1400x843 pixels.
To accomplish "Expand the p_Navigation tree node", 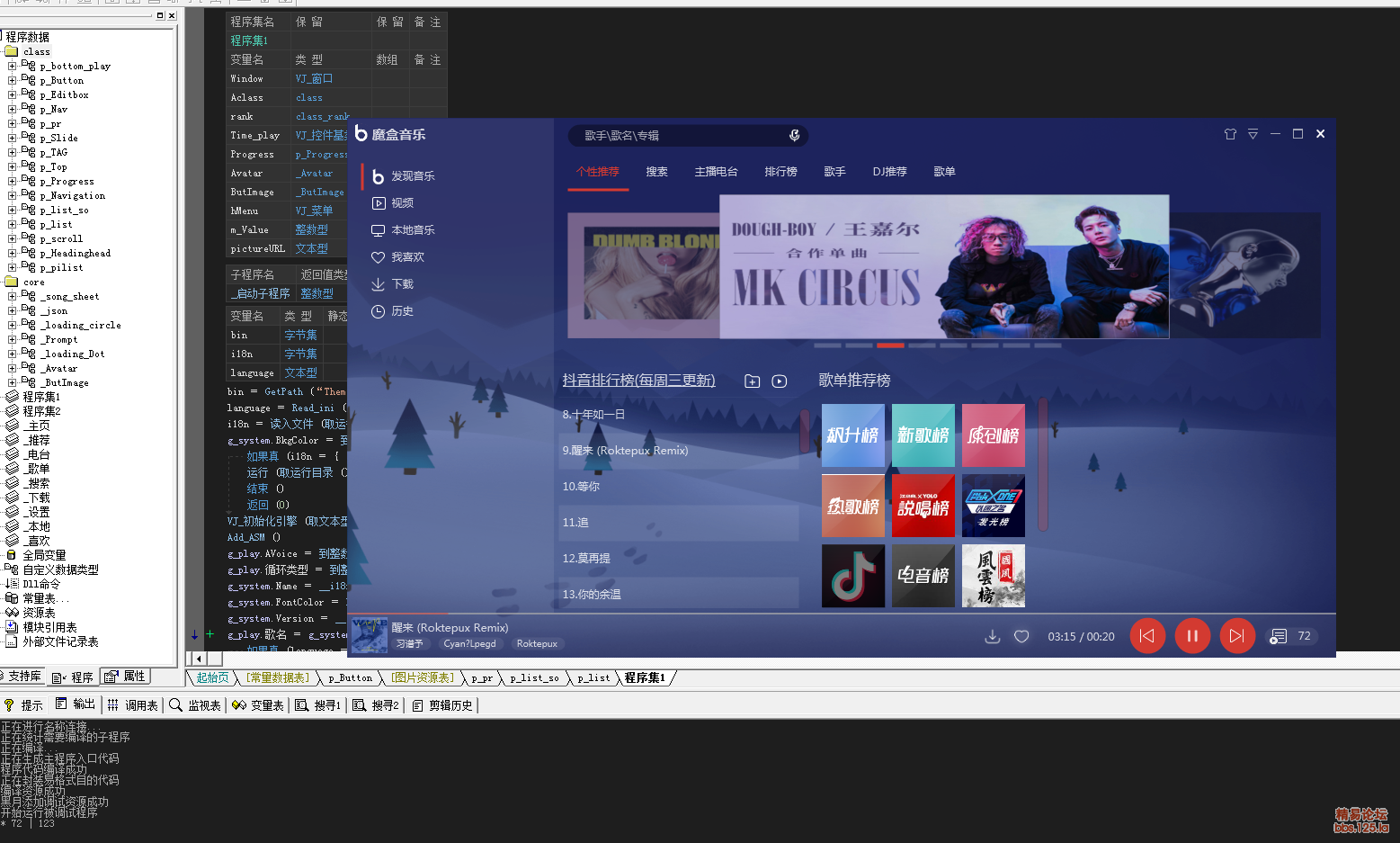I will pyautogui.click(x=12, y=195).
